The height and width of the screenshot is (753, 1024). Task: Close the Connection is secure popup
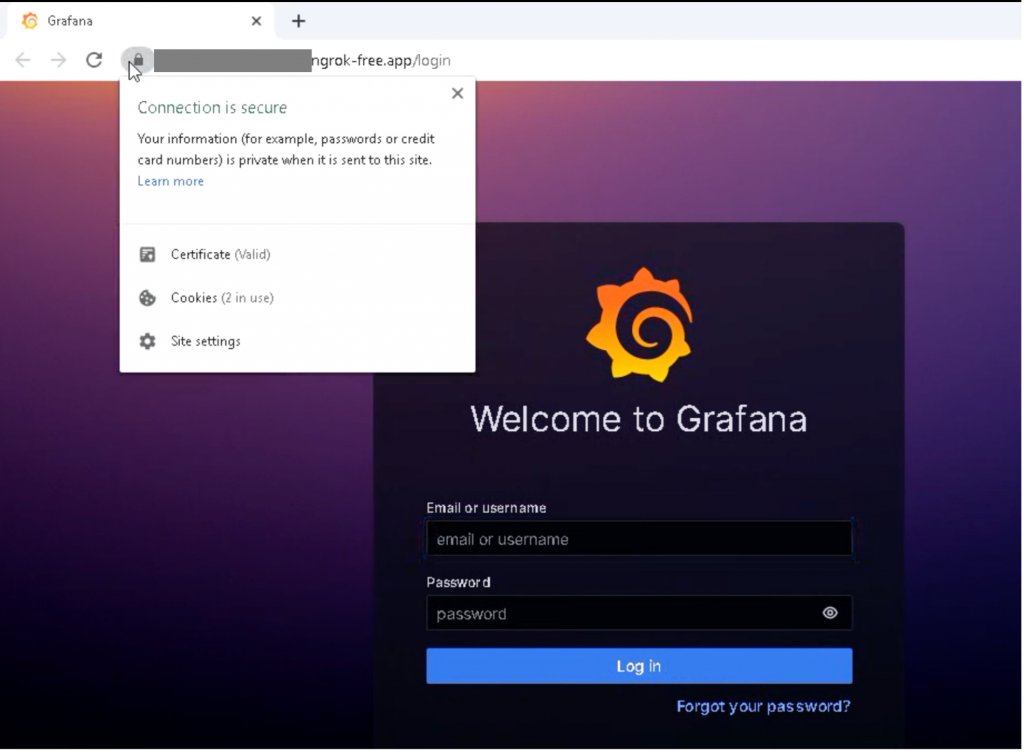point(457,93)
